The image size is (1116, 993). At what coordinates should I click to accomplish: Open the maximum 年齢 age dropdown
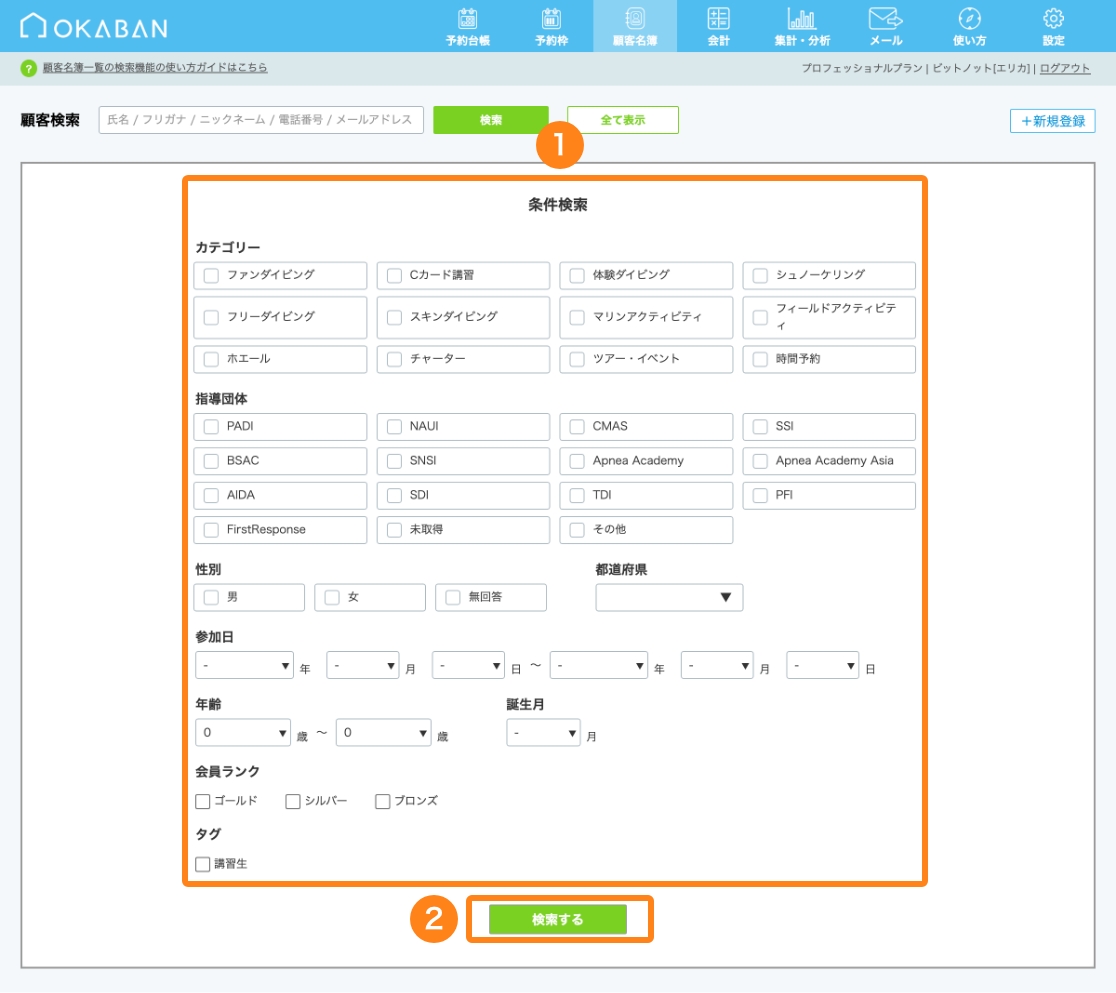coord(384,732)
